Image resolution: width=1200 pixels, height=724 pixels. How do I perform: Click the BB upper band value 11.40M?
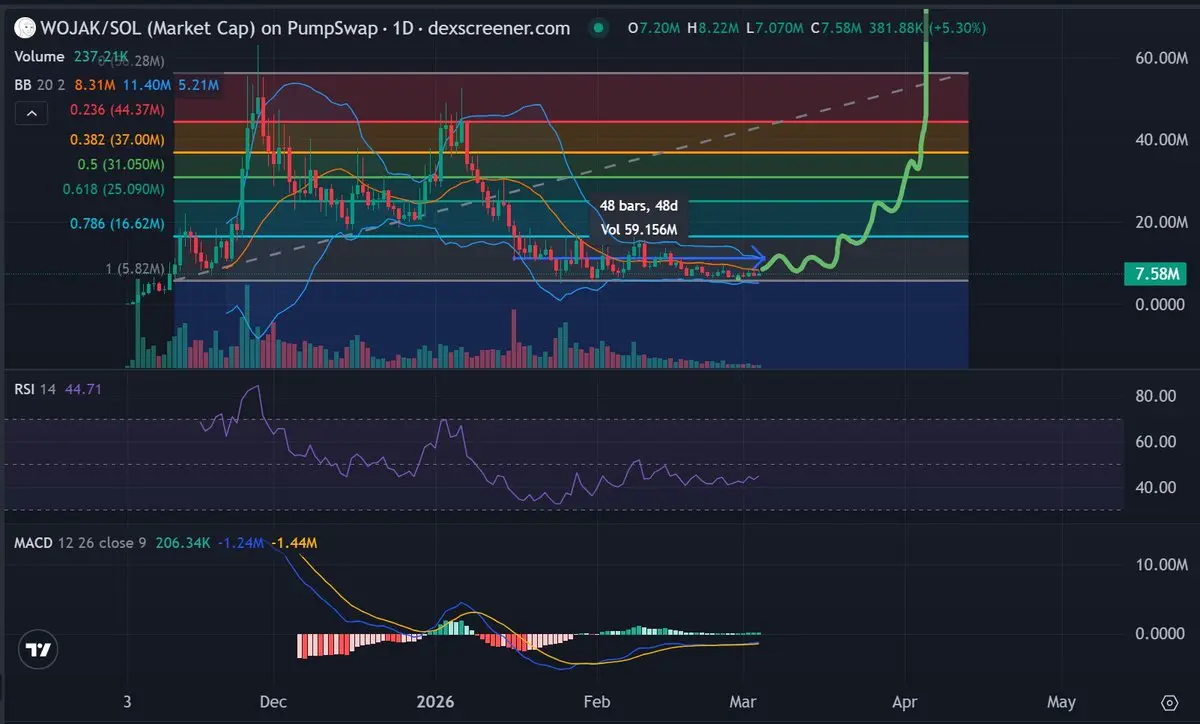click(149, 86)
